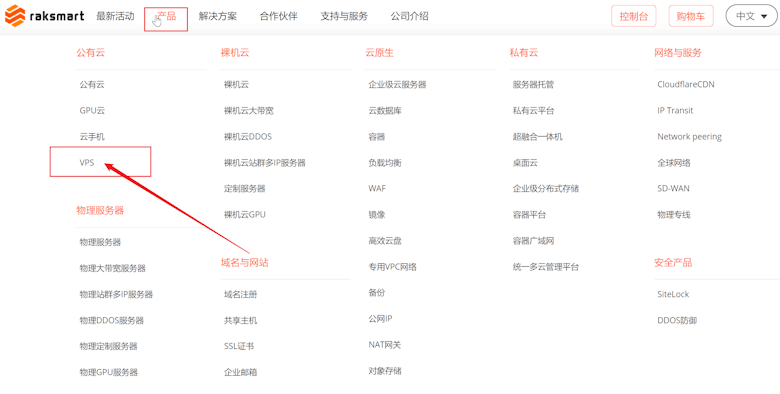Open SiteLock link
Viewport: 780px width, 394px height.
(x=673, y=294)
